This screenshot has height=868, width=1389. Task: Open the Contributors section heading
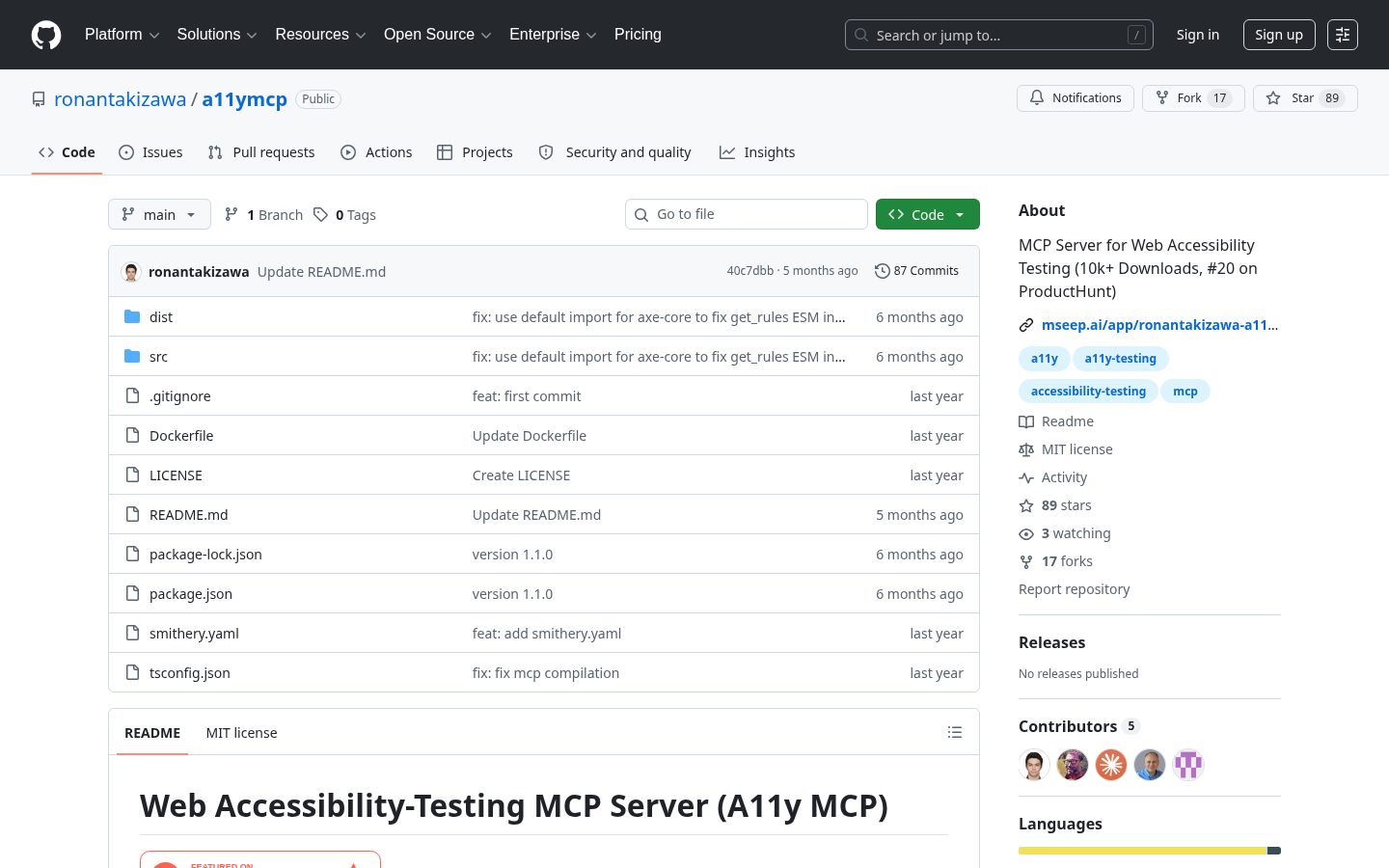pos(1079,726)
